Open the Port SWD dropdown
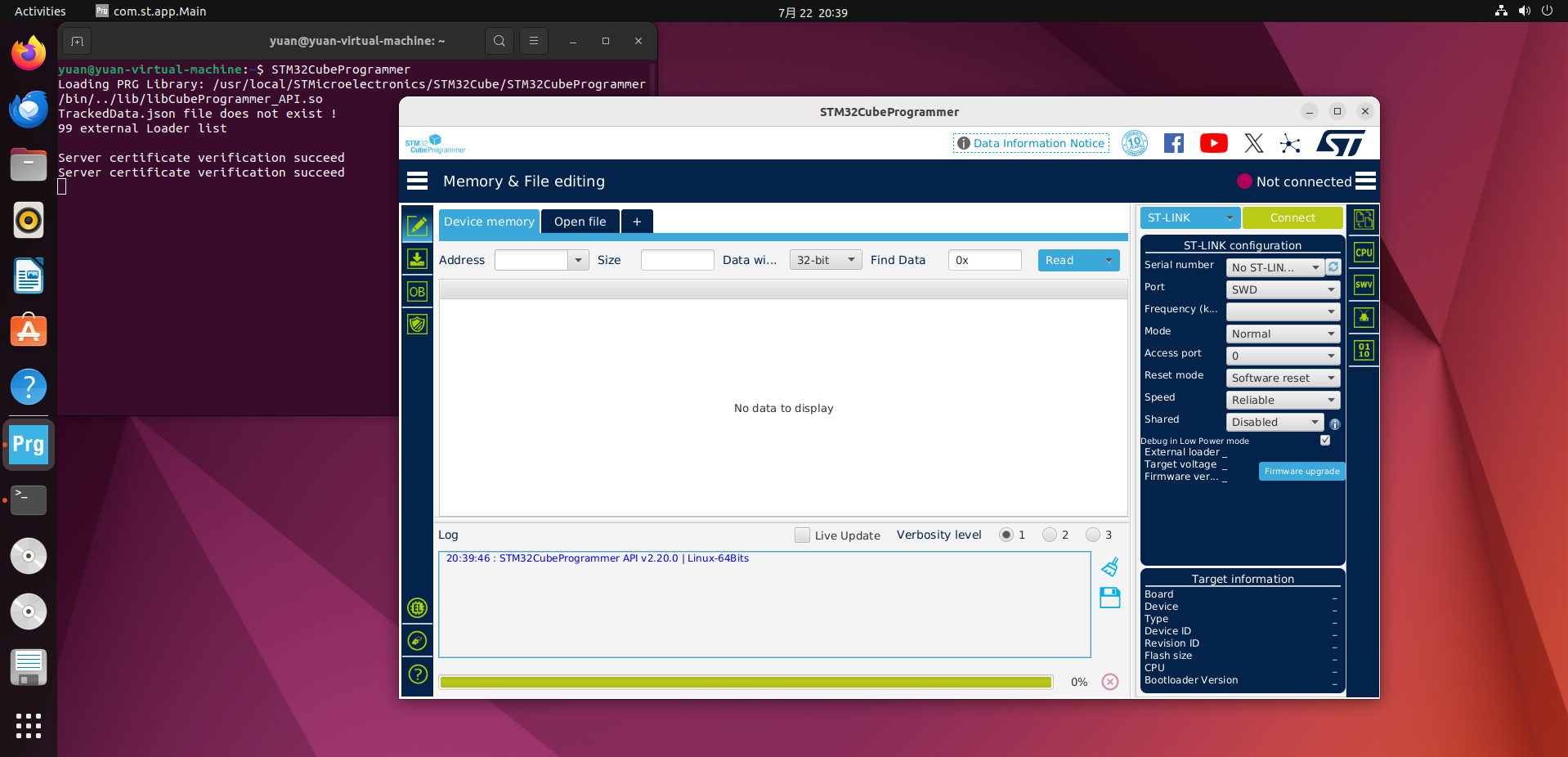This screenshot has height=757, width=1568. point(1283,289)
